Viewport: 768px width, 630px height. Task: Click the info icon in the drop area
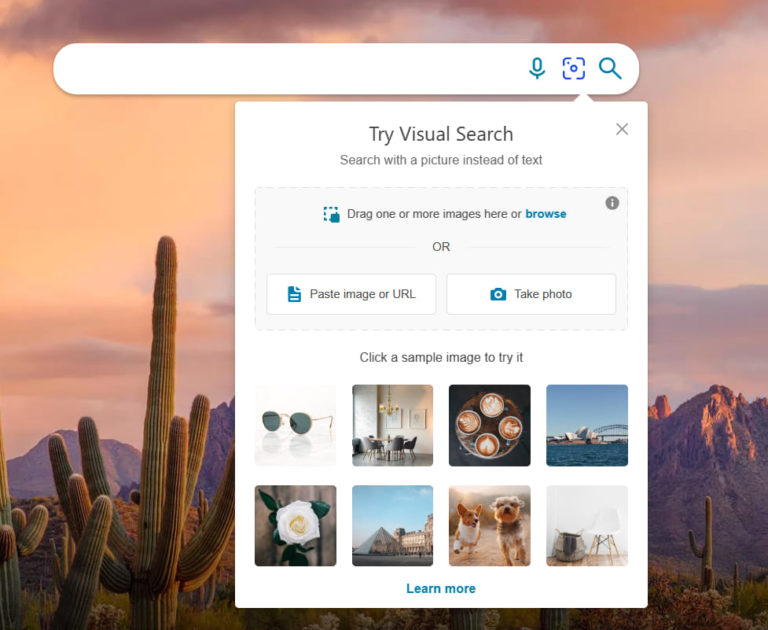coord(612,203)
